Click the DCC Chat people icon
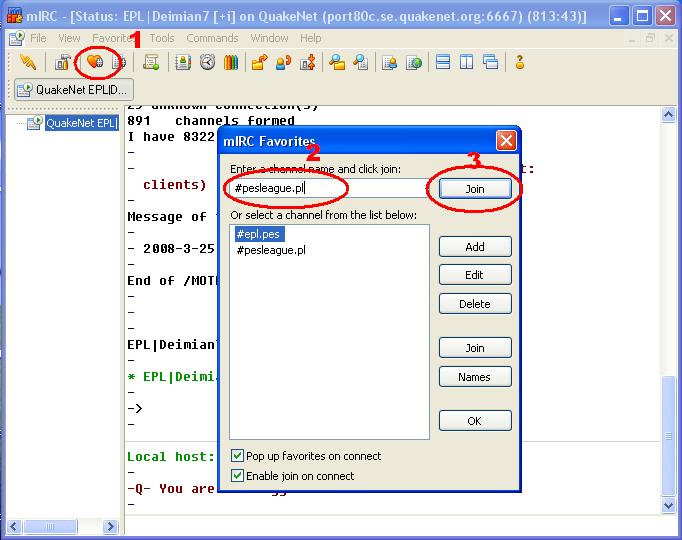 pyautogui.click(x=284, y=63)
